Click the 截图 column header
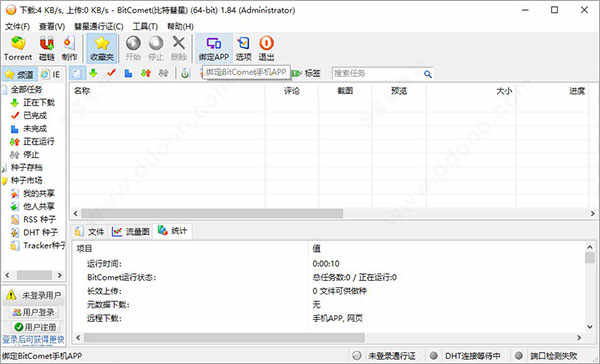The image size is (600, 364). point(345,91)
